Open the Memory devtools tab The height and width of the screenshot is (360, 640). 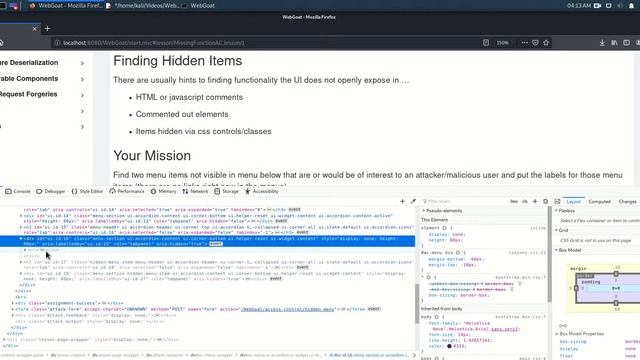pyautogui.click(x=163, y=191)
